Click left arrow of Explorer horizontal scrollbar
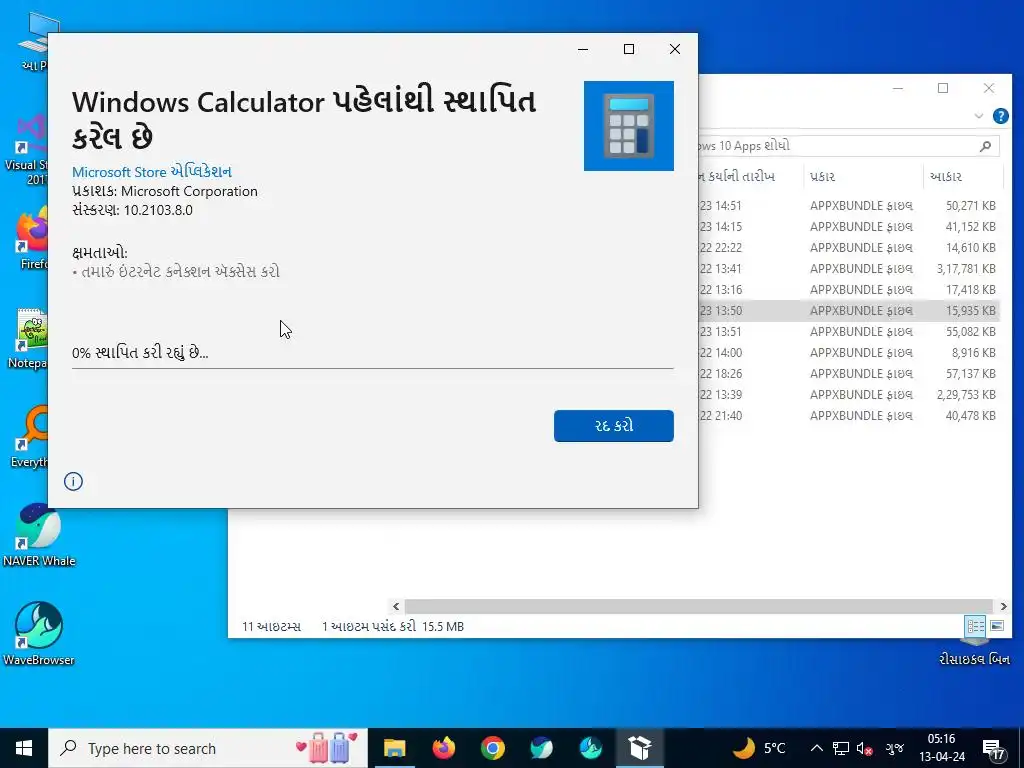1024x768 pixels. pos(396,607)
